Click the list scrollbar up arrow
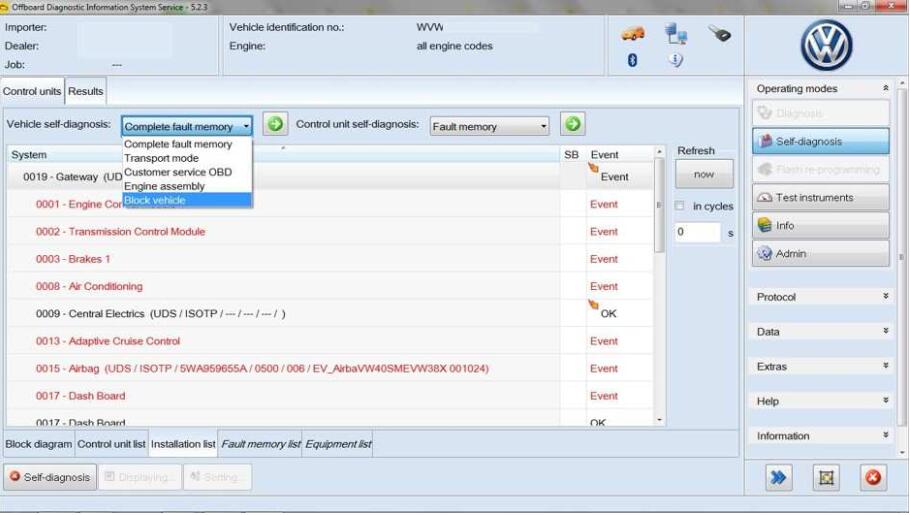 pyautogui.click(x=659, y=152)
